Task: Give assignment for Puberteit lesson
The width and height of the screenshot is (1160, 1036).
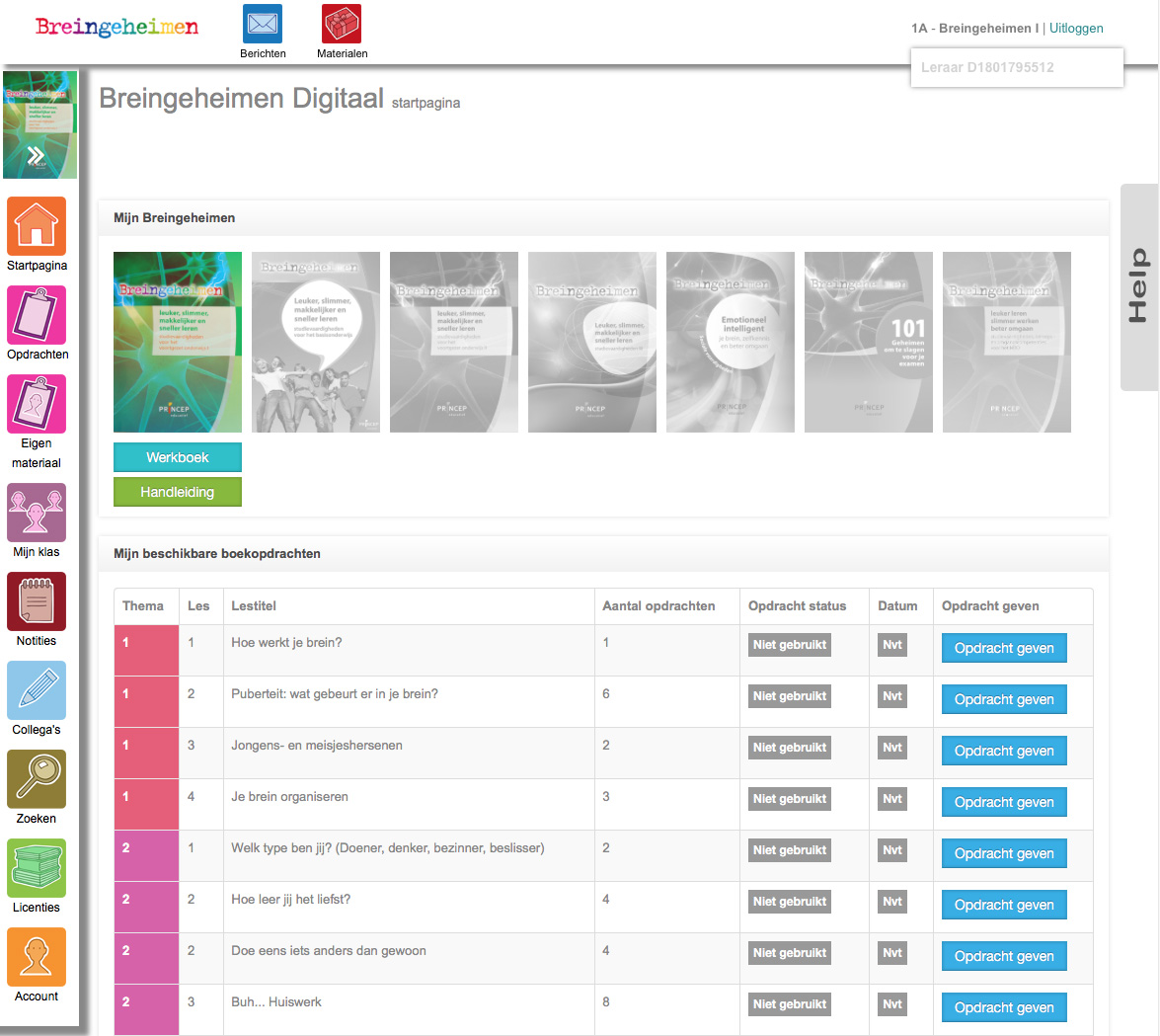Action: tap(1004, 699)
